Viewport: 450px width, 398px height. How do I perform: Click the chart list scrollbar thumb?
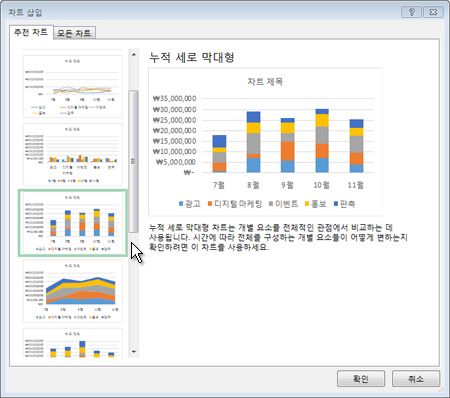click(x=134, y=161)
